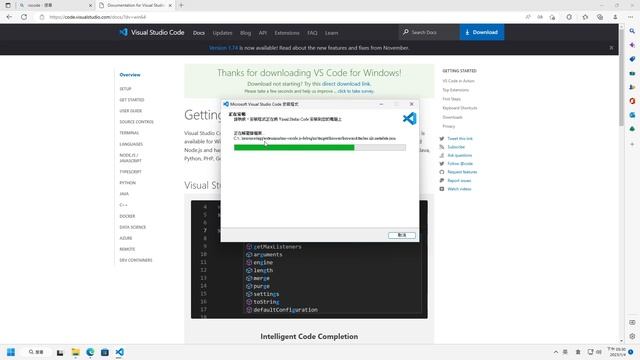Open the Overview page in docs sidebar

click(x=130, y=75)
